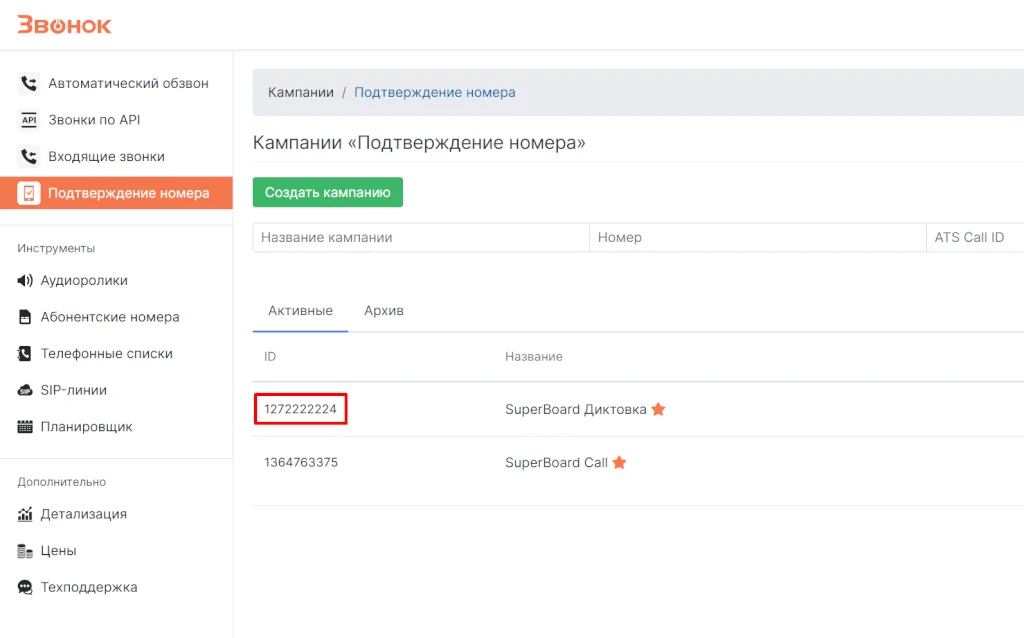Click the Номер filter input field
1024x638 pixels.
click(x=757, y=238)
